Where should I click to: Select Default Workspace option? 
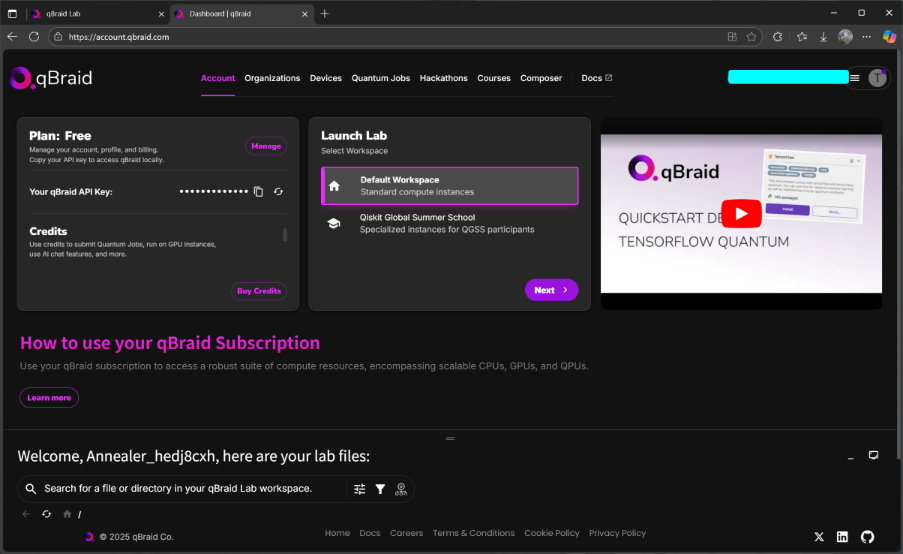click(450, 185)
